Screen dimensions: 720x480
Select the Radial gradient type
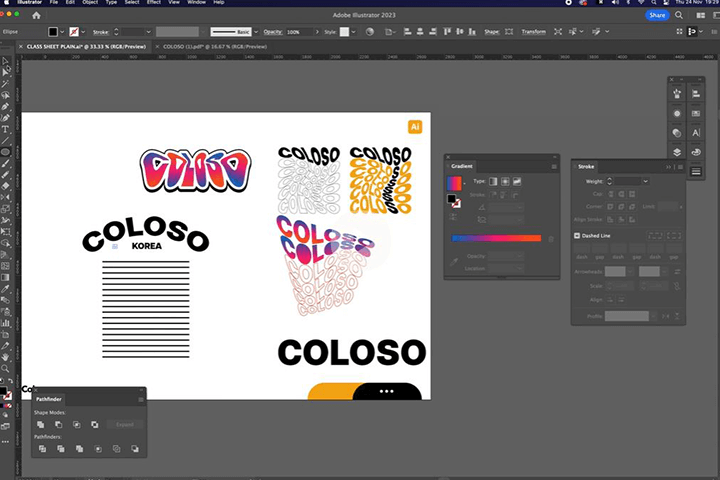coord(505,181)
